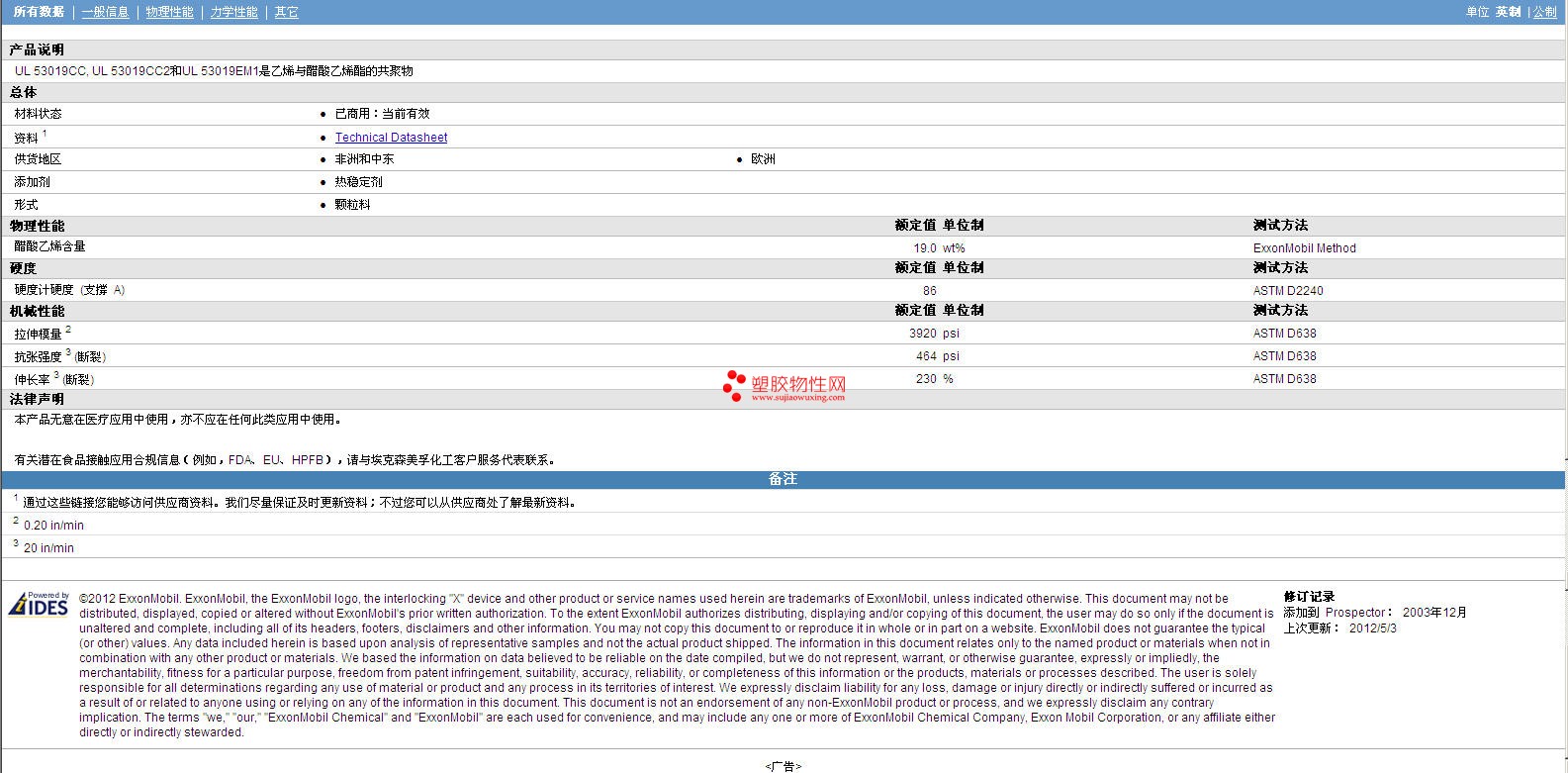The height and width of the screenshot is (773, 1568).
Task: Select the 热稳定剂 additive entry
Action: [x=359, y=182]
